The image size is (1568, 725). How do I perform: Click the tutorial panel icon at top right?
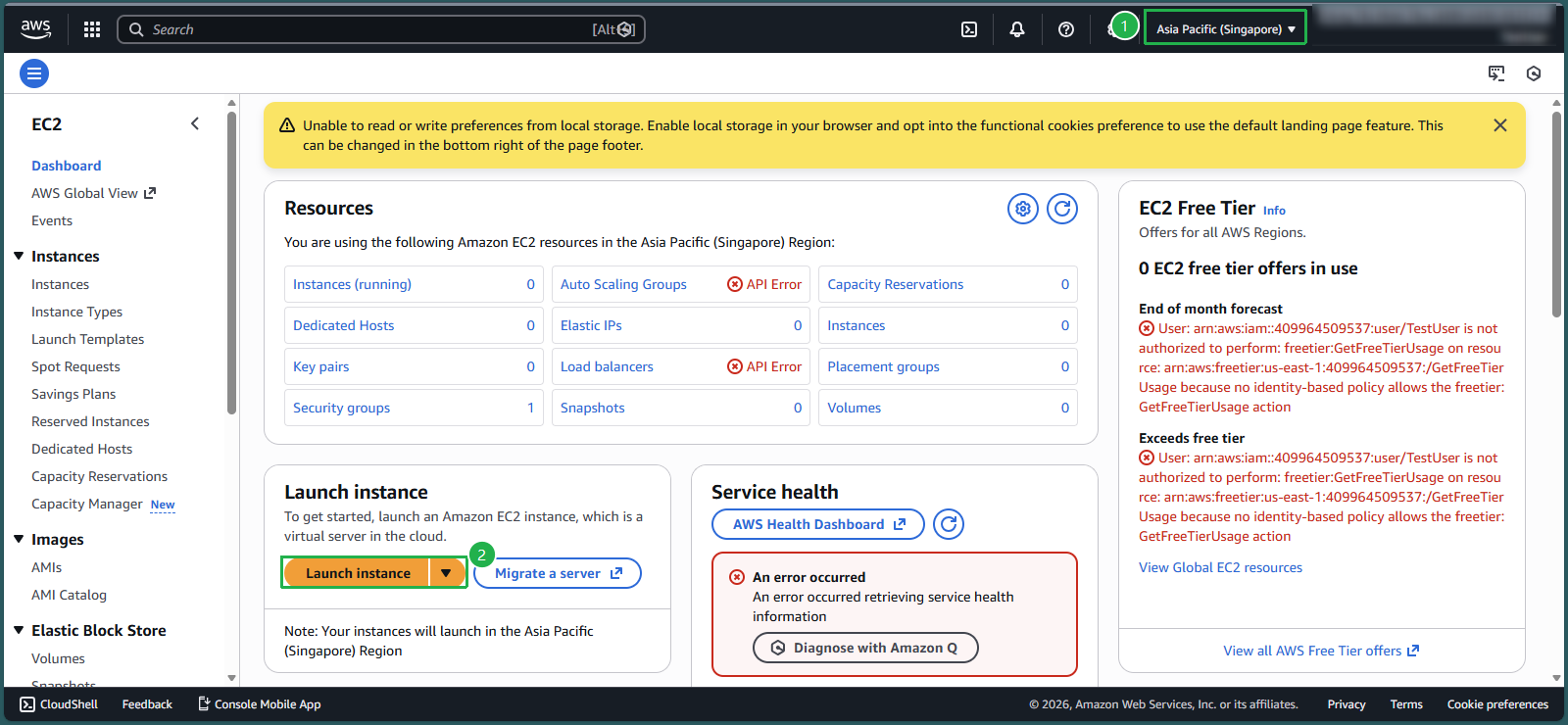click(x=1496, y=73)
